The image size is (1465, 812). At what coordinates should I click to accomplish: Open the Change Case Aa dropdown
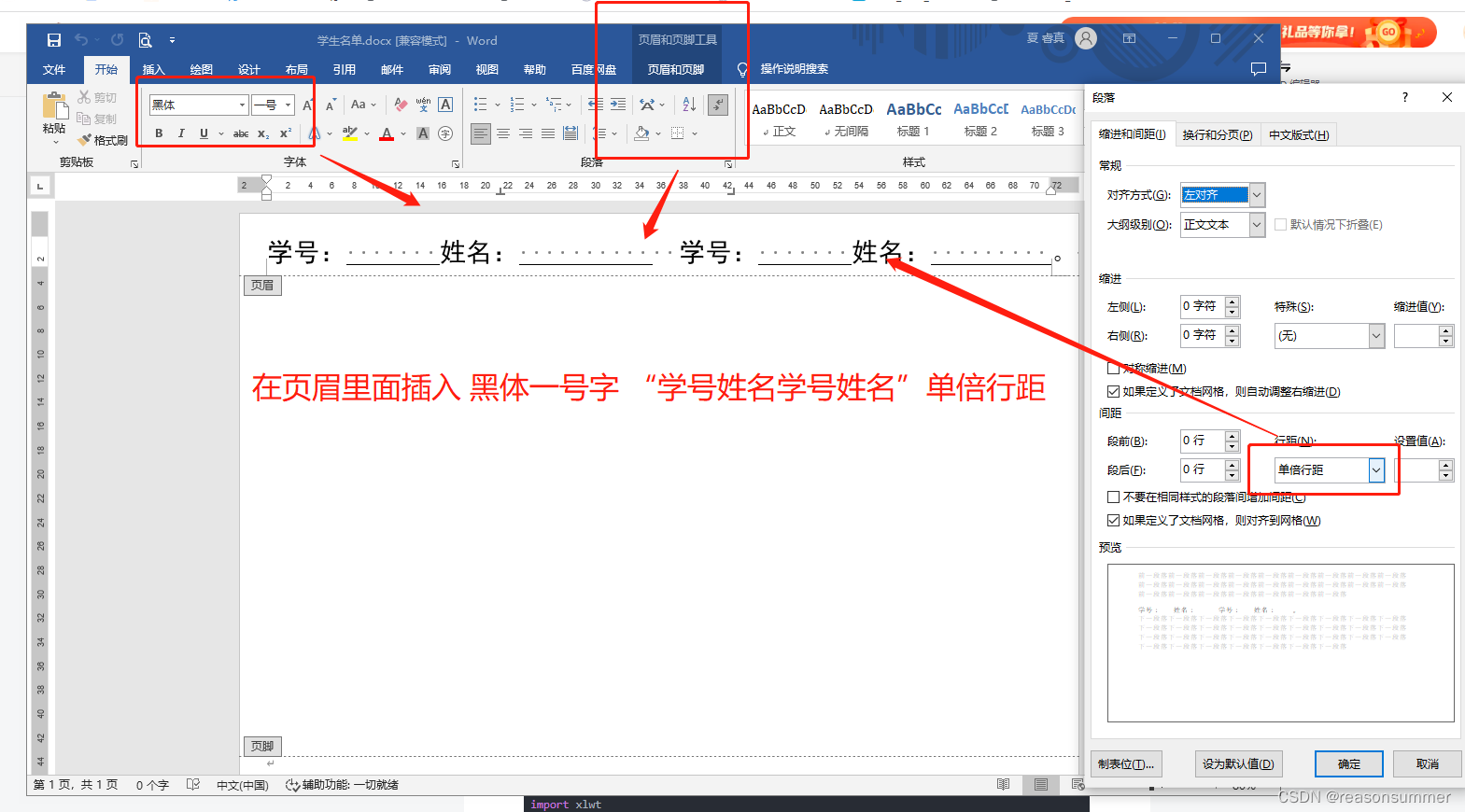click(x=363, y=105)
